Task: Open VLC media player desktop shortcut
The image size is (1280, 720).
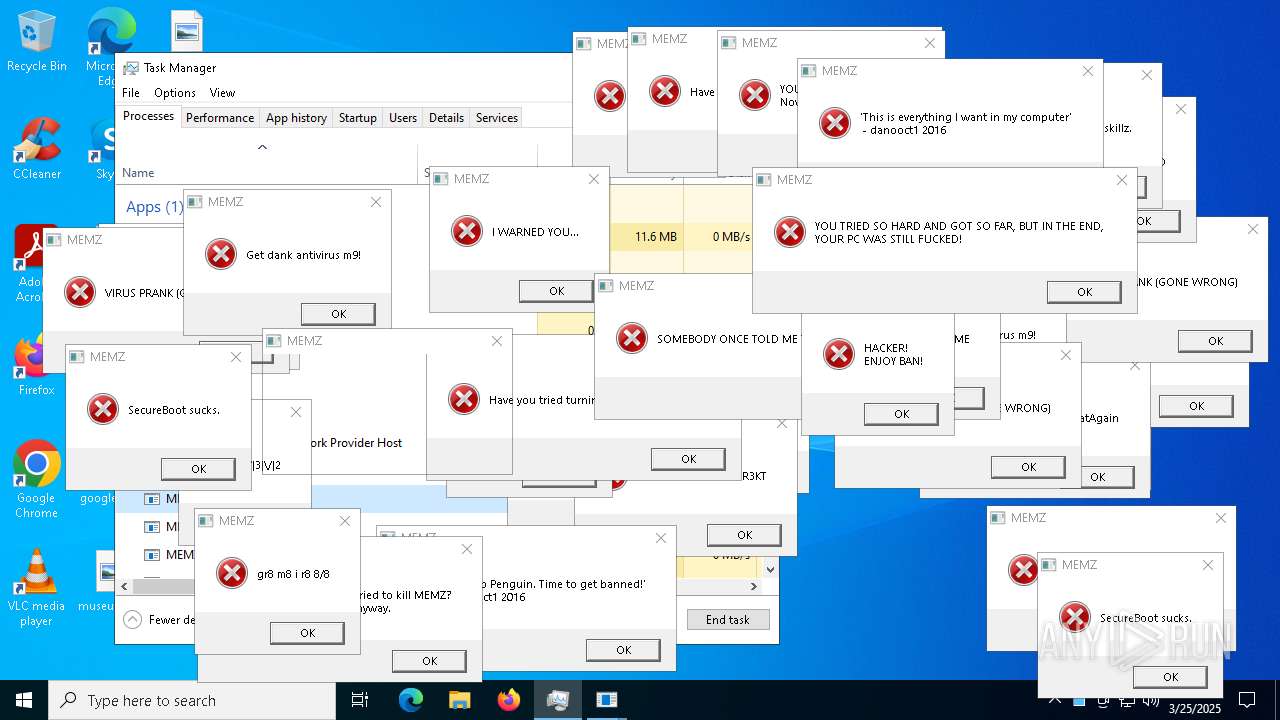Action: (x=36, y=588)
